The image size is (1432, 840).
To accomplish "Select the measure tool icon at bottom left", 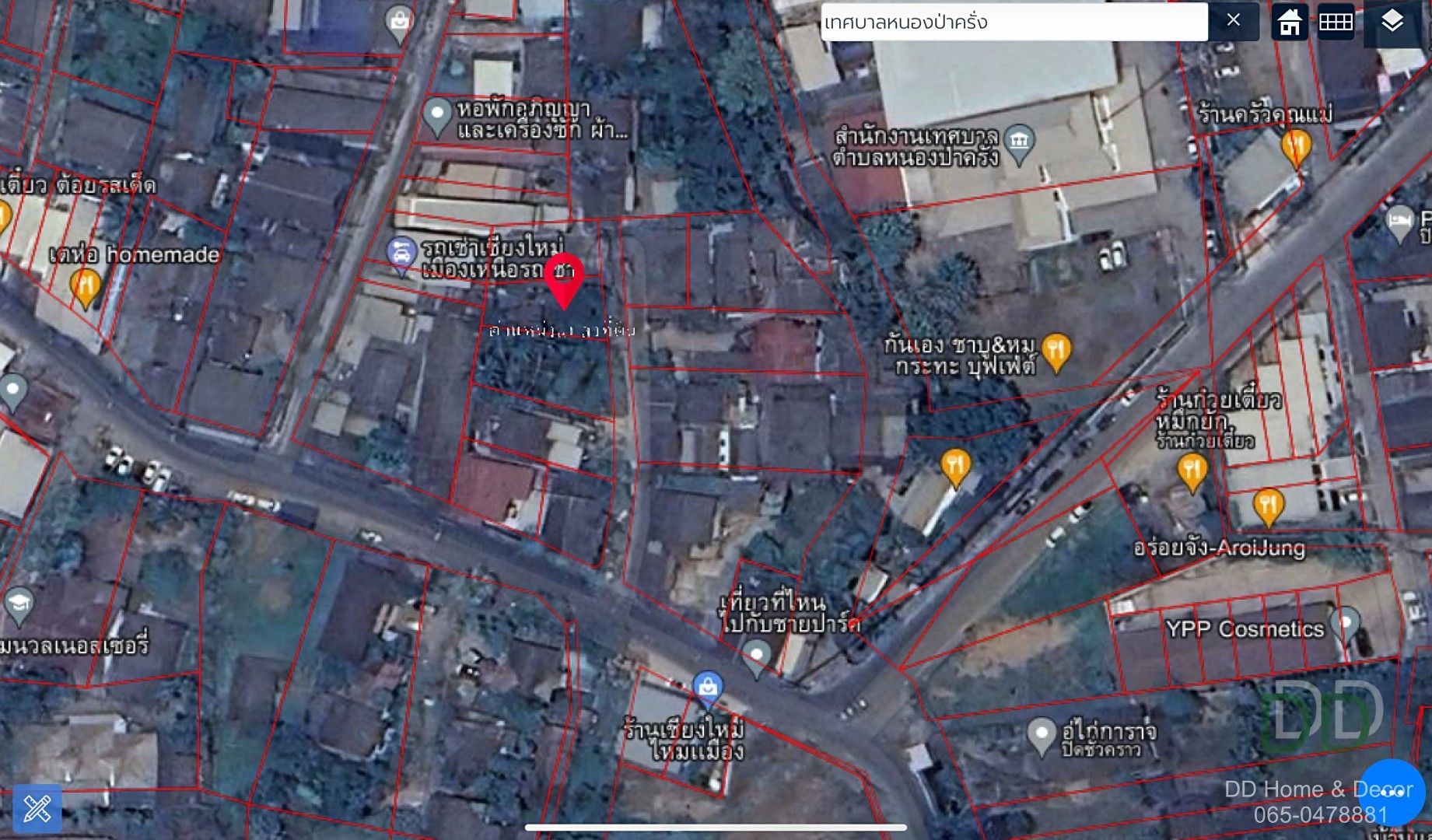I will (37, 808).
